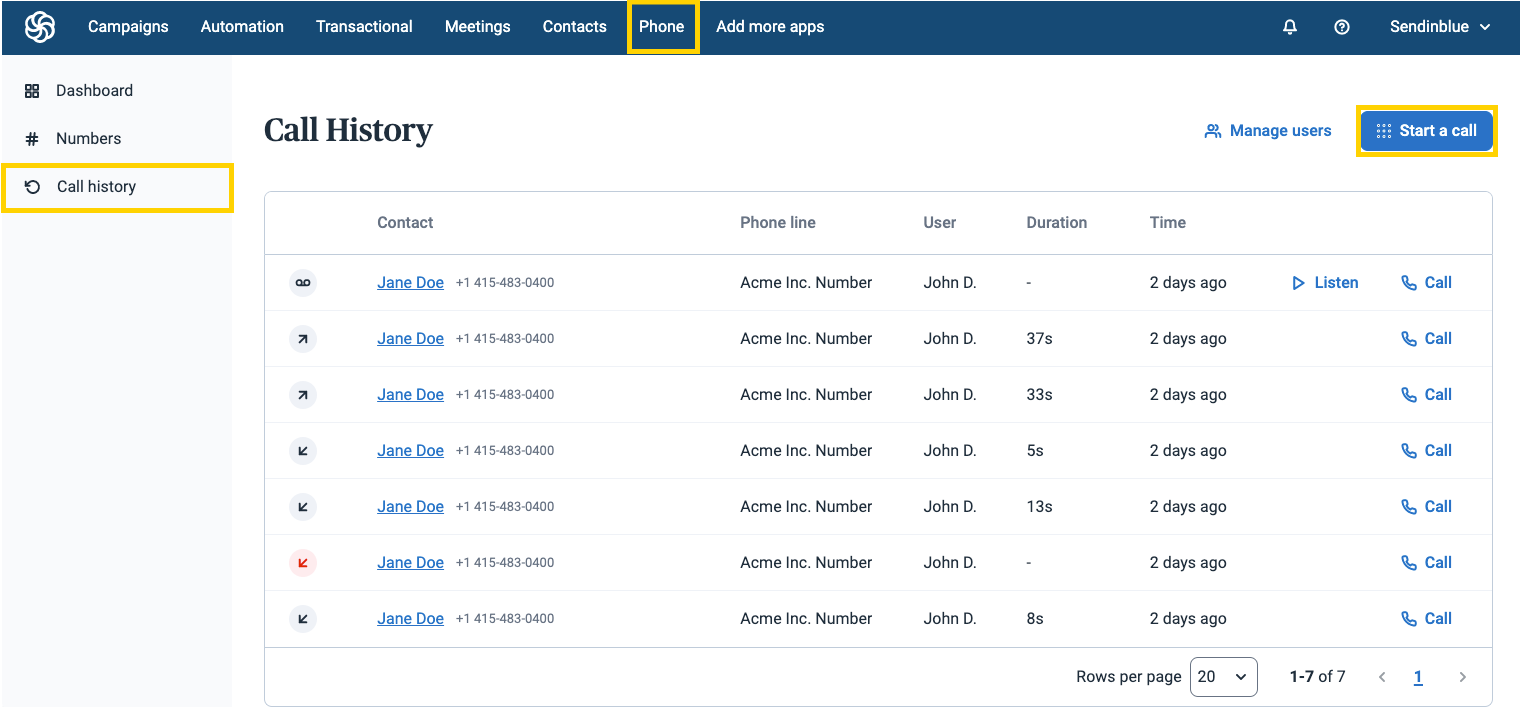Open the Meetings tab
The image size is (1520, 707).
click(478, 27)
